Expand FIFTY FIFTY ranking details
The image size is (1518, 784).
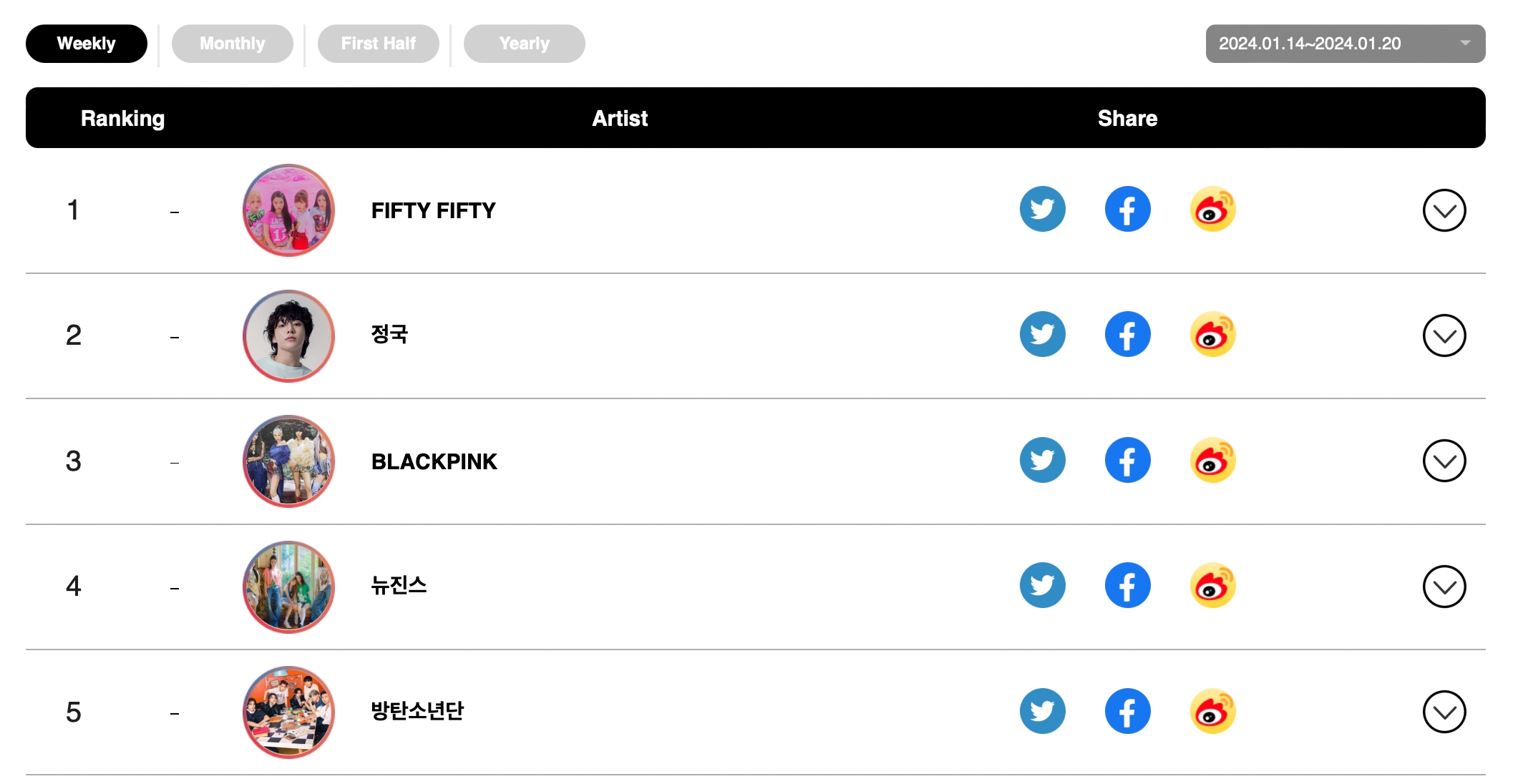tap(1444, 210)
